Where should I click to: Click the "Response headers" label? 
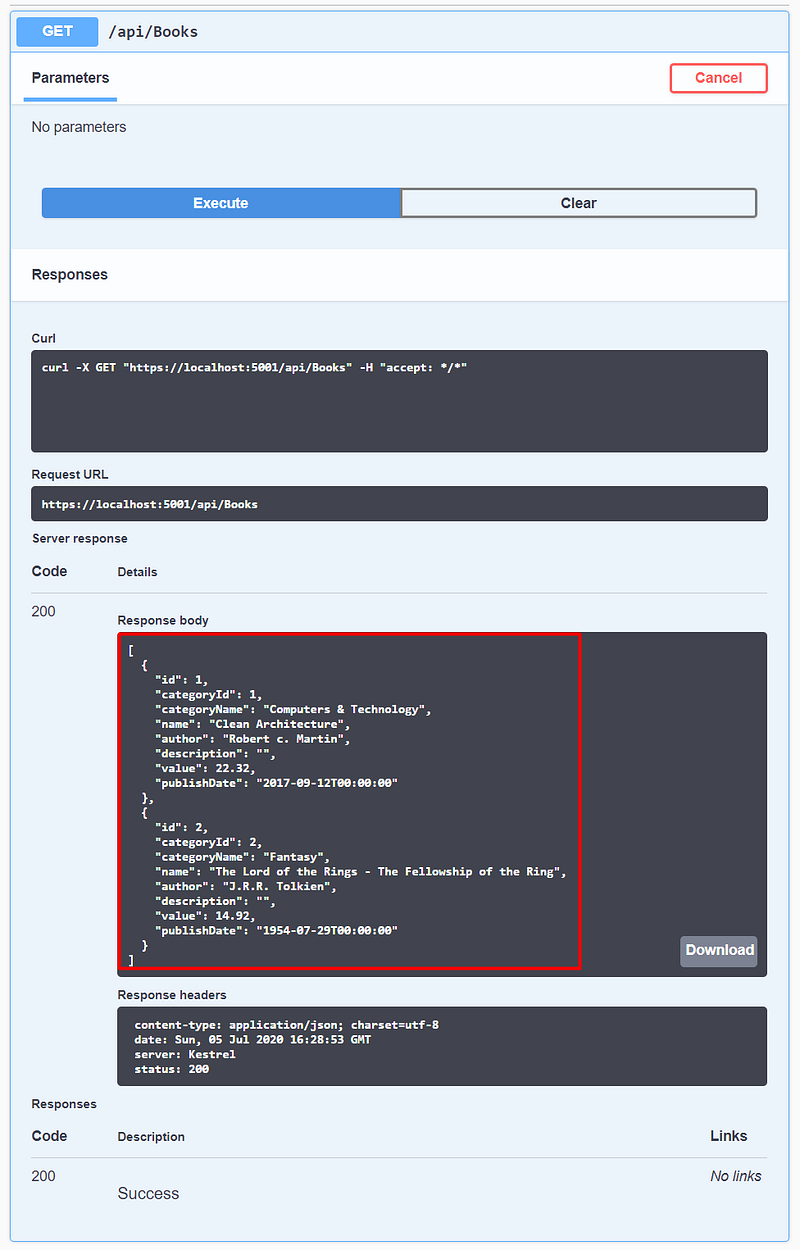[x=172, y=995]
